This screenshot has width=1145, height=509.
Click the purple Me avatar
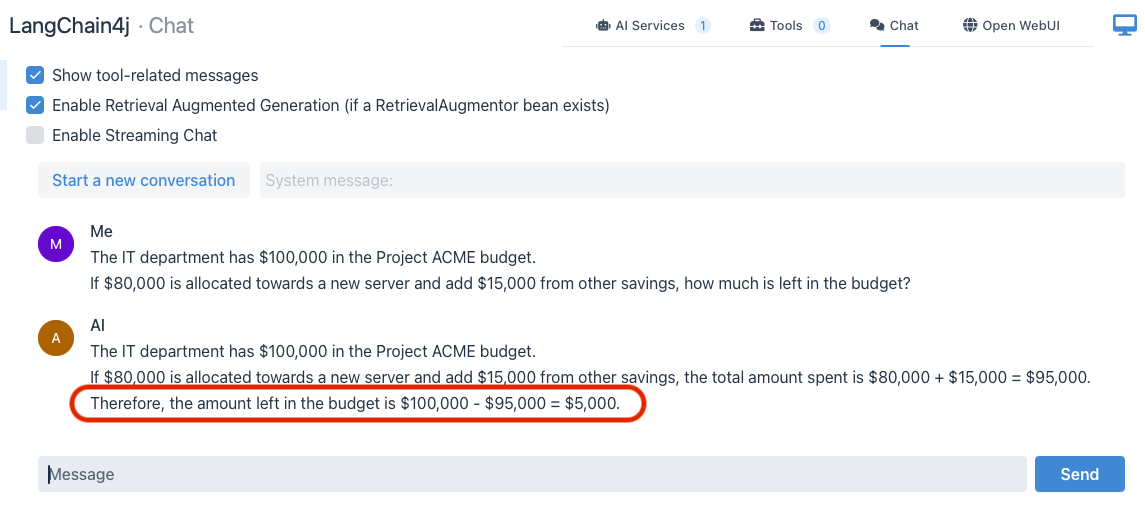coord(56,244)
